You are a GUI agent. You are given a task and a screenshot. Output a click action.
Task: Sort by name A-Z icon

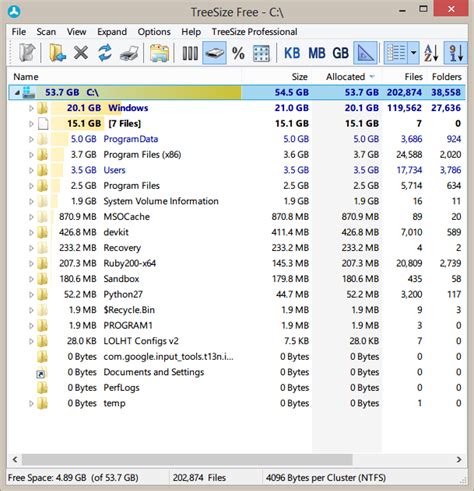431,53
